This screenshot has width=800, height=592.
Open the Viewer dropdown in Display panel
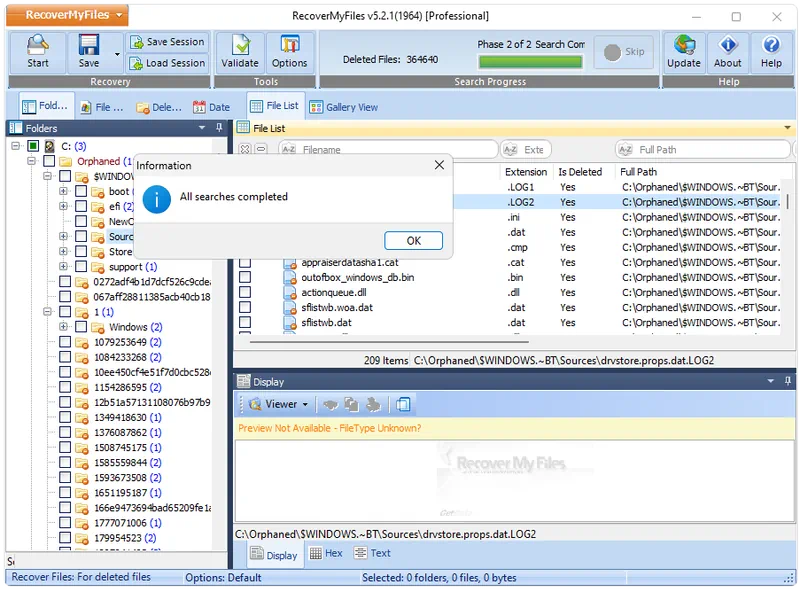tap(281, 405)
